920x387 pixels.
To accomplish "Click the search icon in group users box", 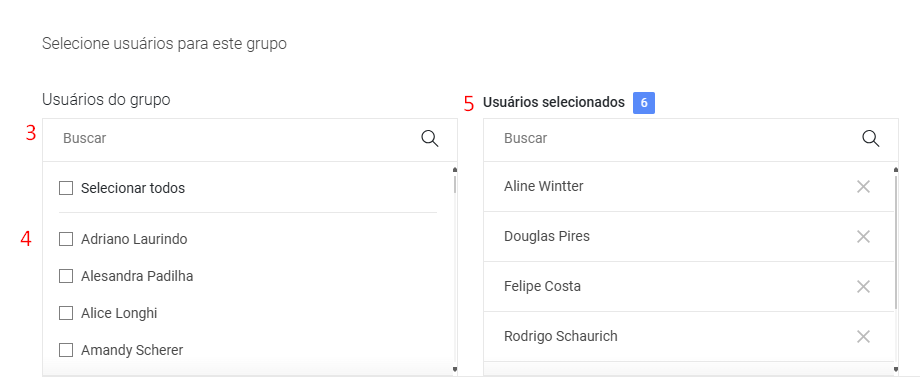I will (429, 139).
